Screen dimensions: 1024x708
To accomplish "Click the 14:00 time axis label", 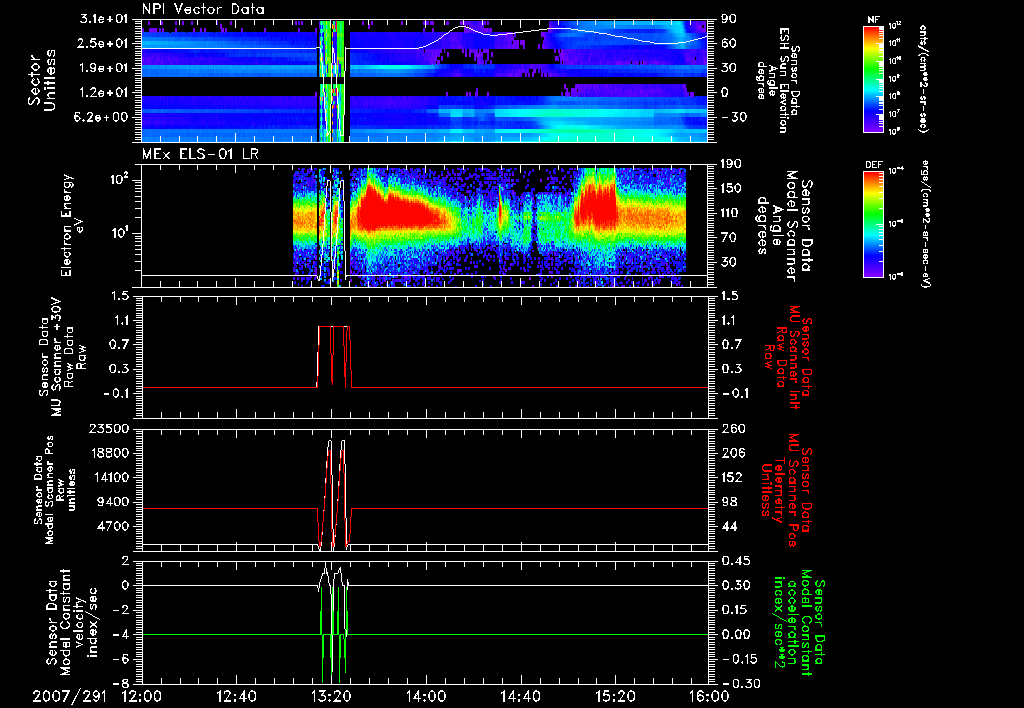I will click(426, 696).
